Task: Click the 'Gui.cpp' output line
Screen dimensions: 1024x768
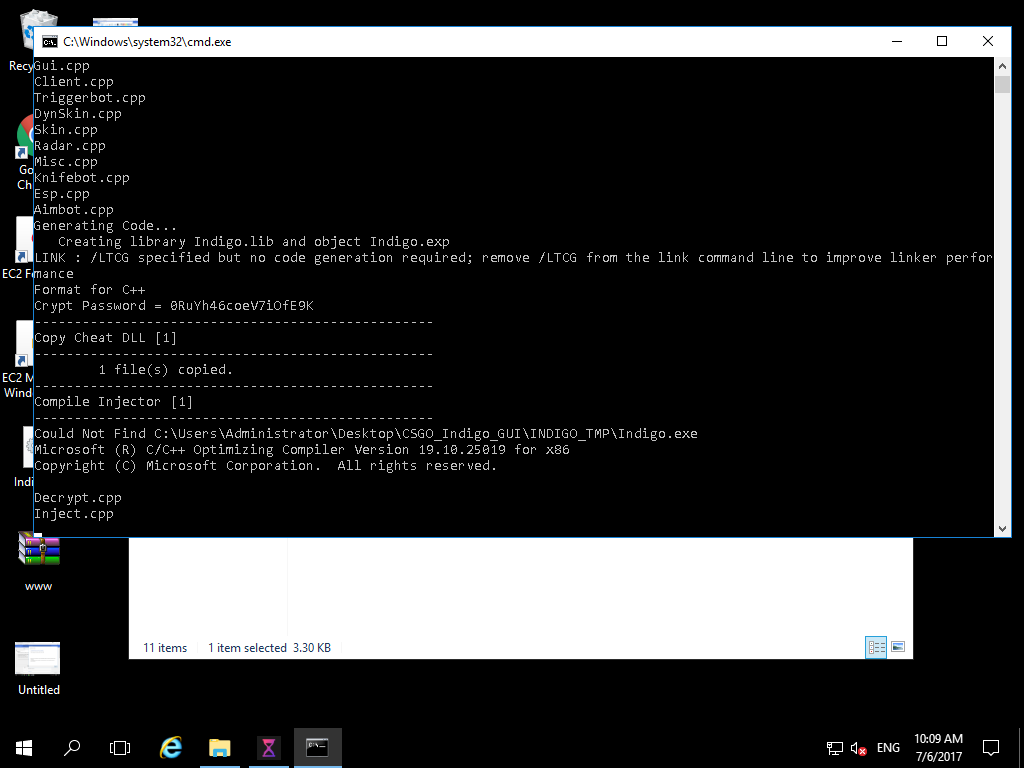Action: [x=61, y=66]
